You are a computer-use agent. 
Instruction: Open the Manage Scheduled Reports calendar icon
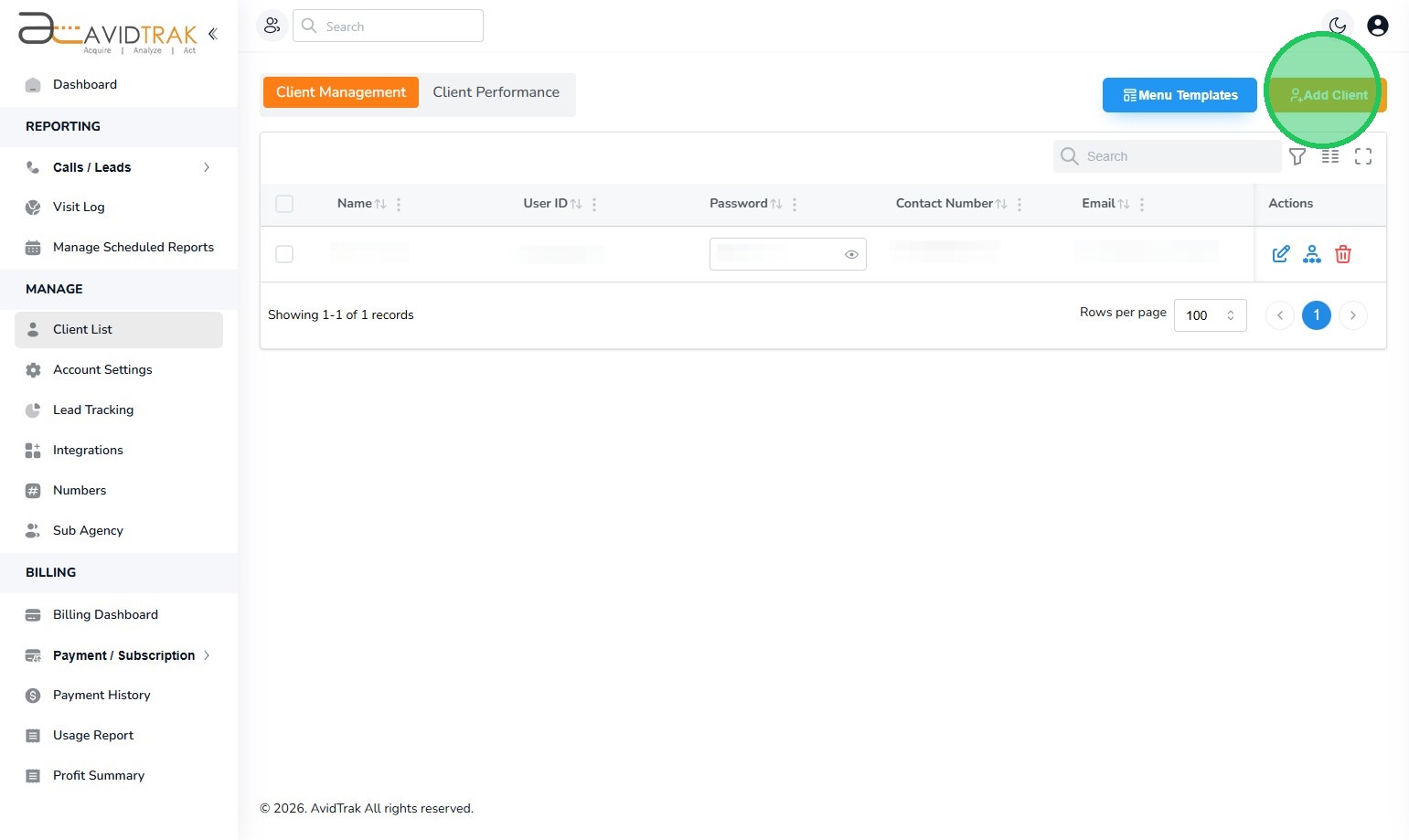[x=33, y=248]
